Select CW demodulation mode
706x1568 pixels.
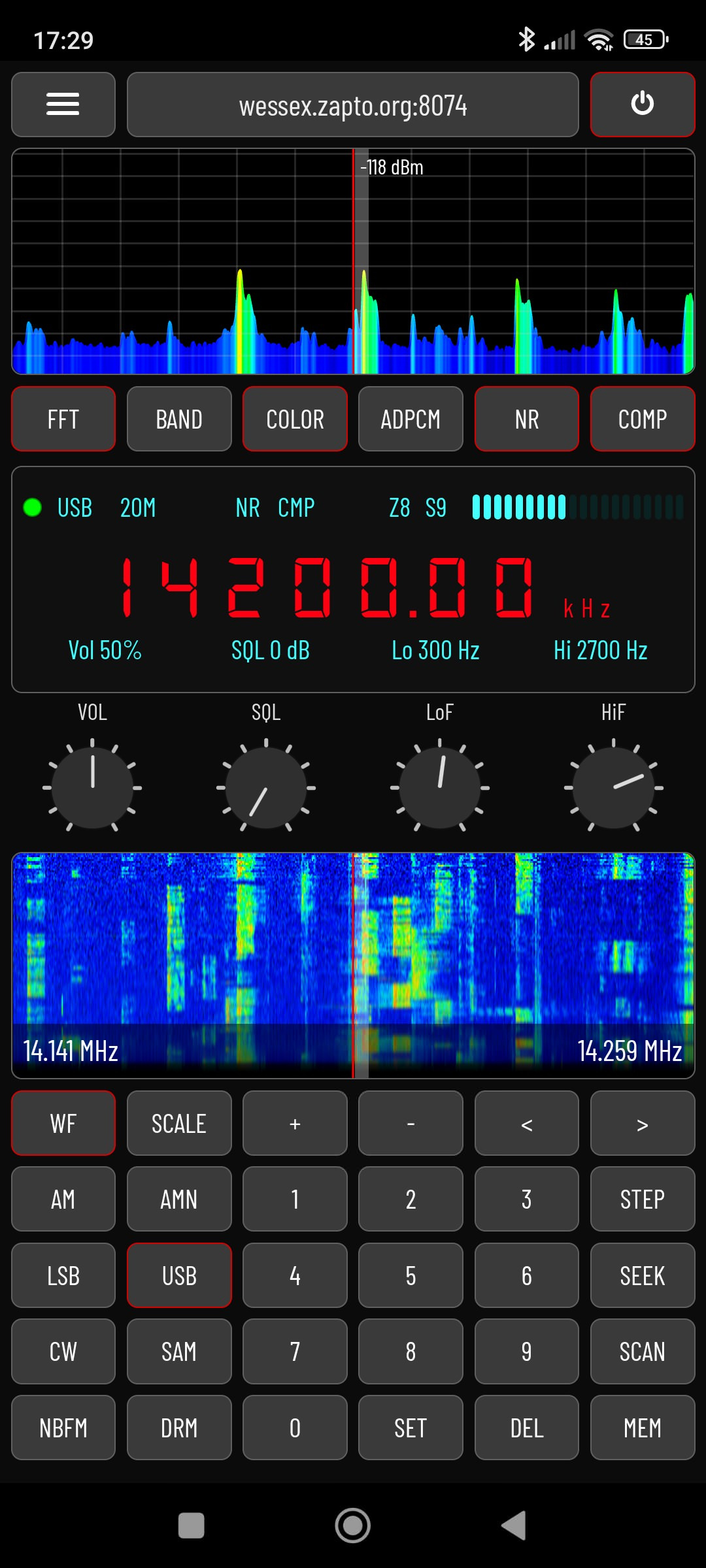pyautogui.click(x=63, y=1352)
